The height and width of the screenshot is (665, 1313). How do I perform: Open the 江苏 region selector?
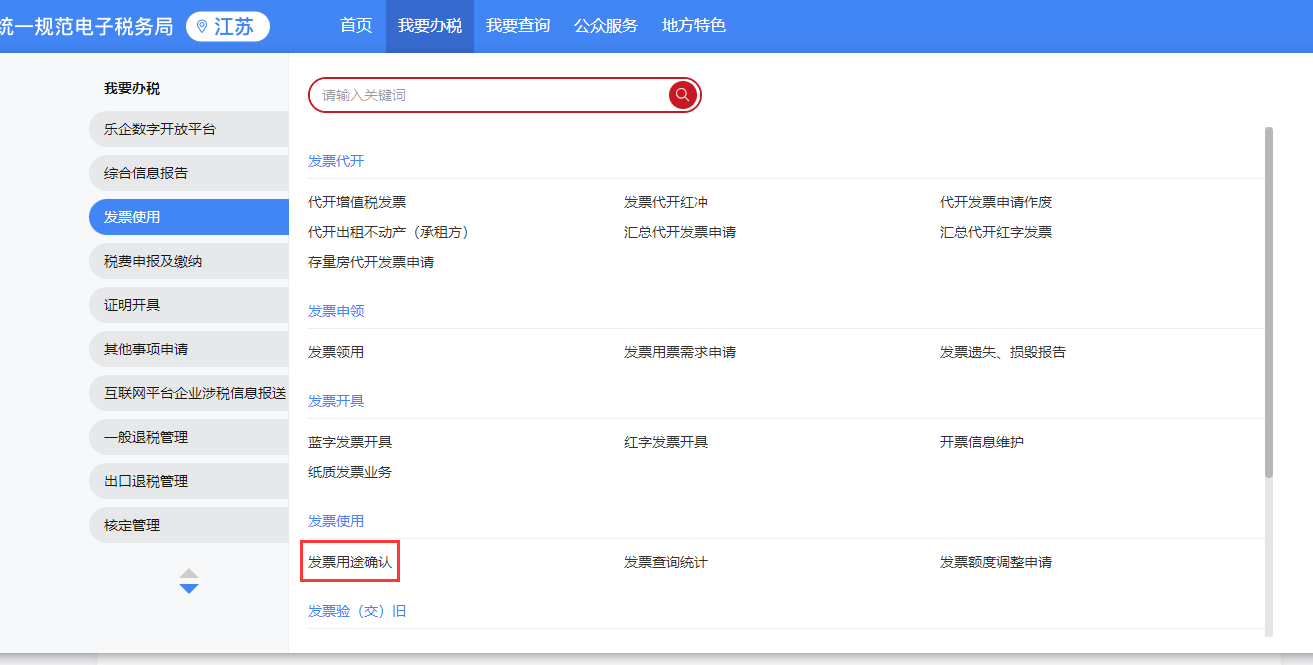click(228, 27)
